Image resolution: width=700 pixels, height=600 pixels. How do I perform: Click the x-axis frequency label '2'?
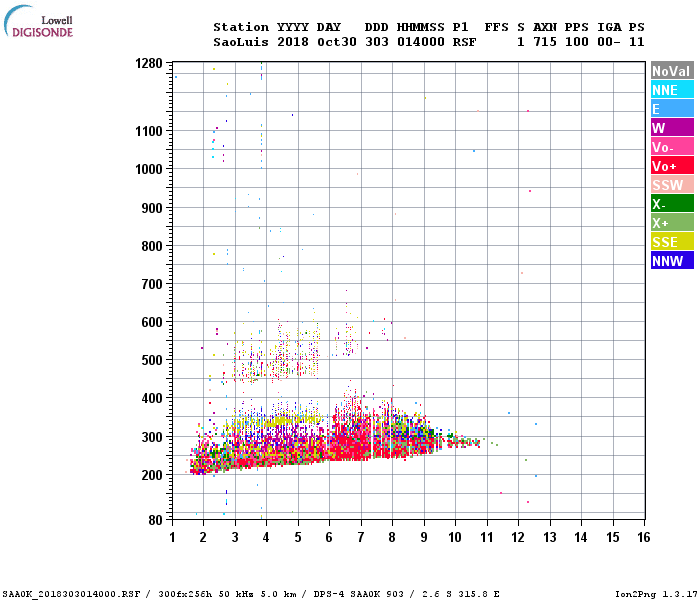pos(203,537)
